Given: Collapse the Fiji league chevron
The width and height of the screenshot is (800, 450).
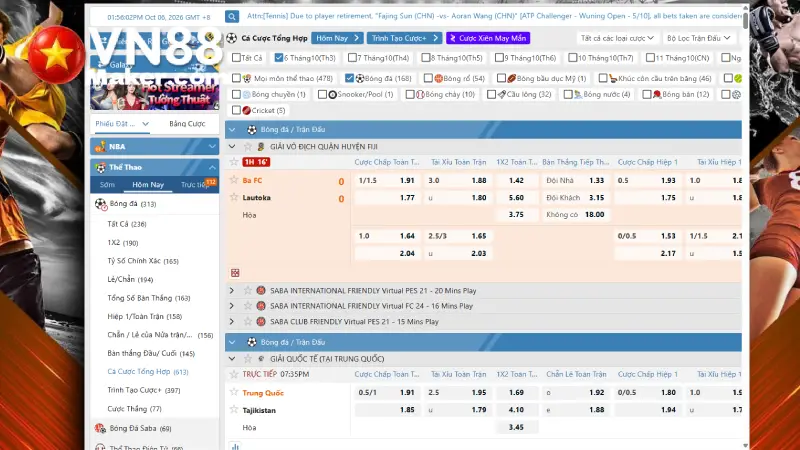Looking at the screenshot, I should [232, 146].
